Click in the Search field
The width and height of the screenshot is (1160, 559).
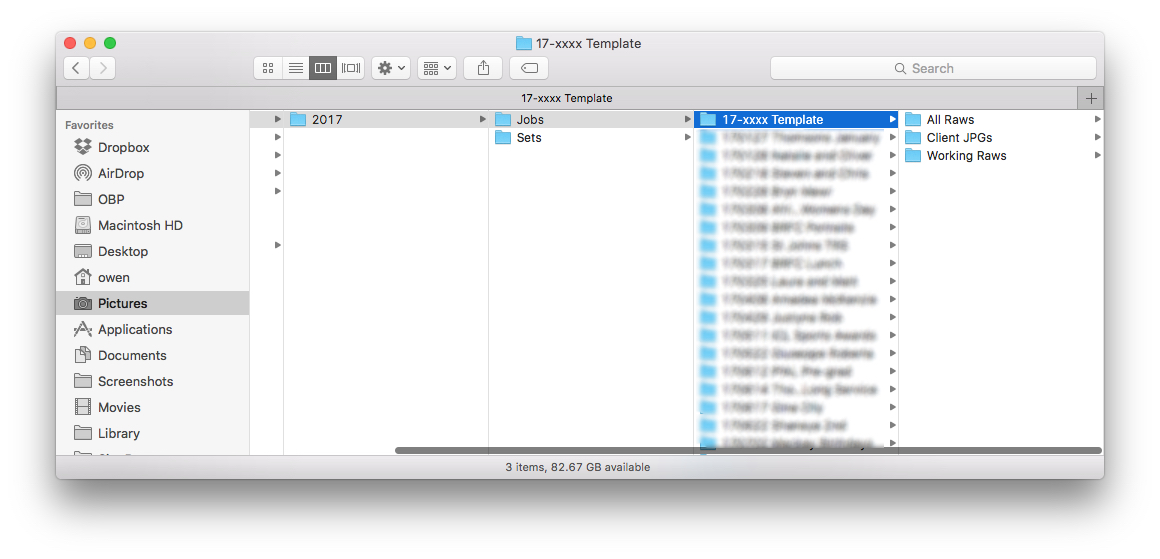point(932,68)
